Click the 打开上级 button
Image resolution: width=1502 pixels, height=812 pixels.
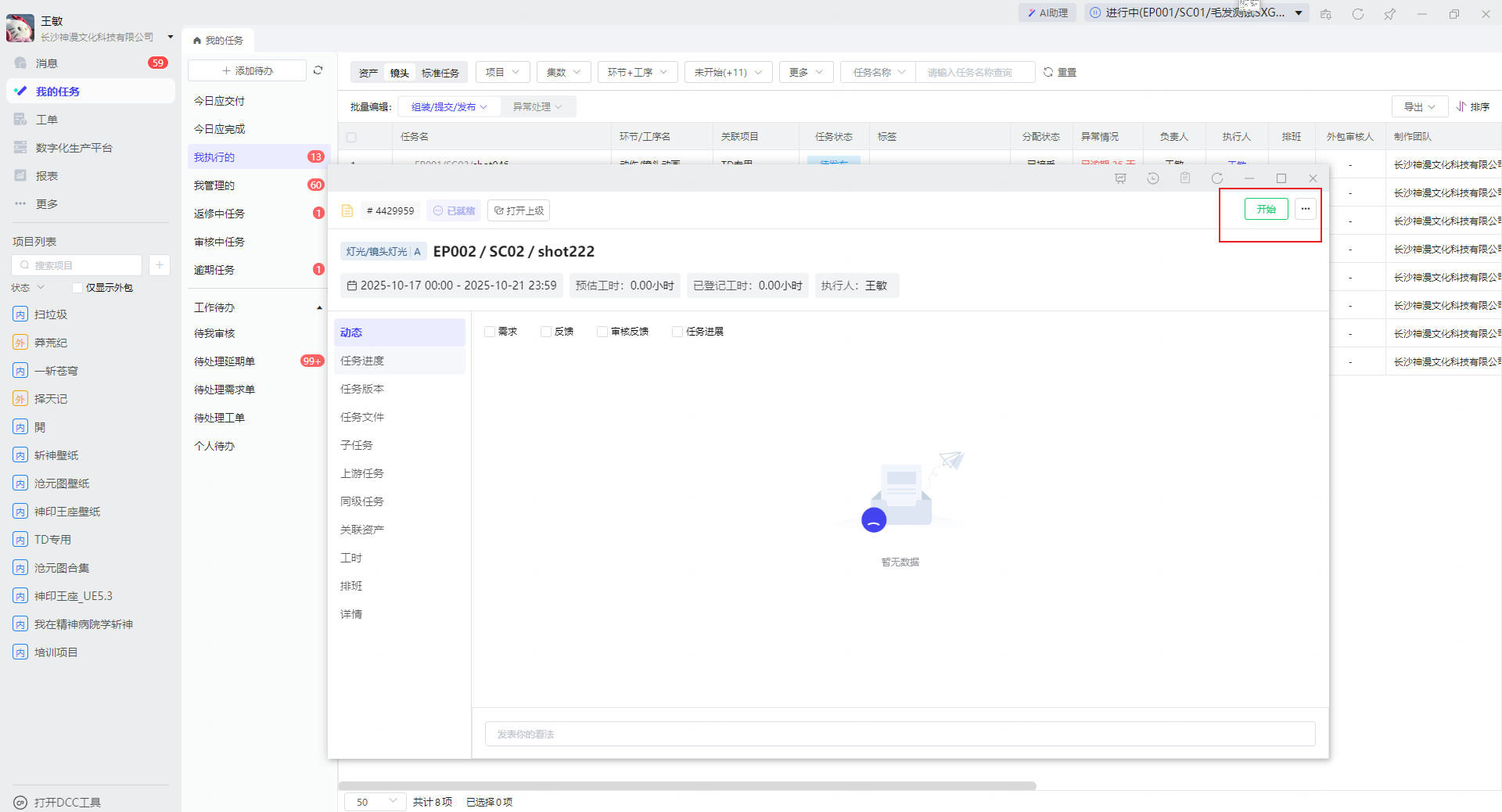[x=519, y=210]
